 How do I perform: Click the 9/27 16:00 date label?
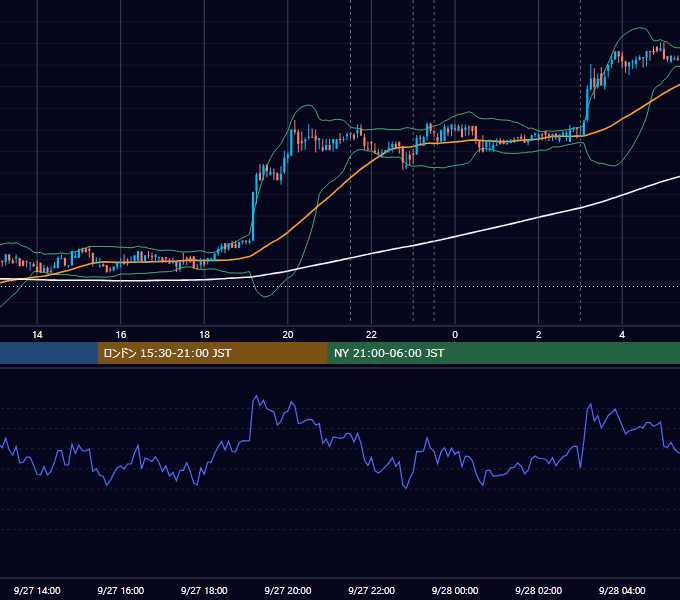pyautogui.click(x=121, y=590)
